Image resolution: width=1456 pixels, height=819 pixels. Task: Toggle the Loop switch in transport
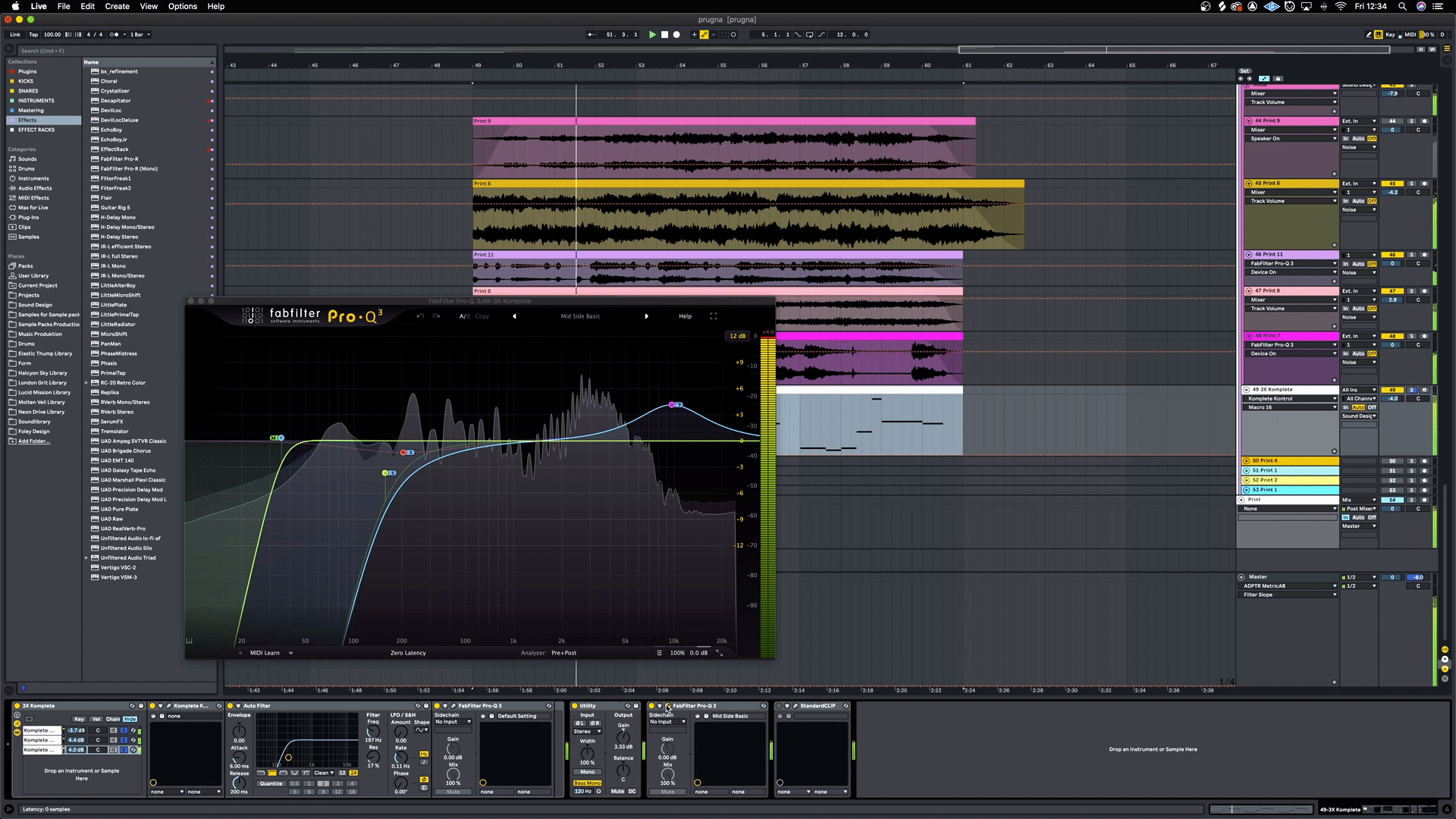(809, 35)
